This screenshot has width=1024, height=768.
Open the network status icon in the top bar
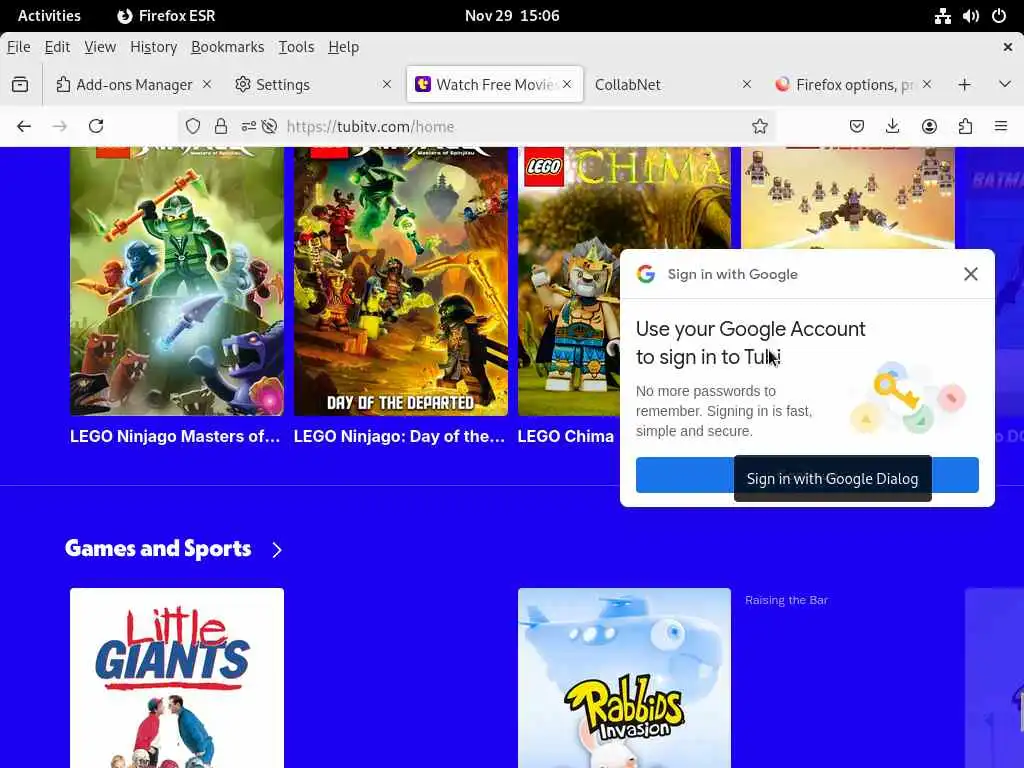[x=942, y=16]
